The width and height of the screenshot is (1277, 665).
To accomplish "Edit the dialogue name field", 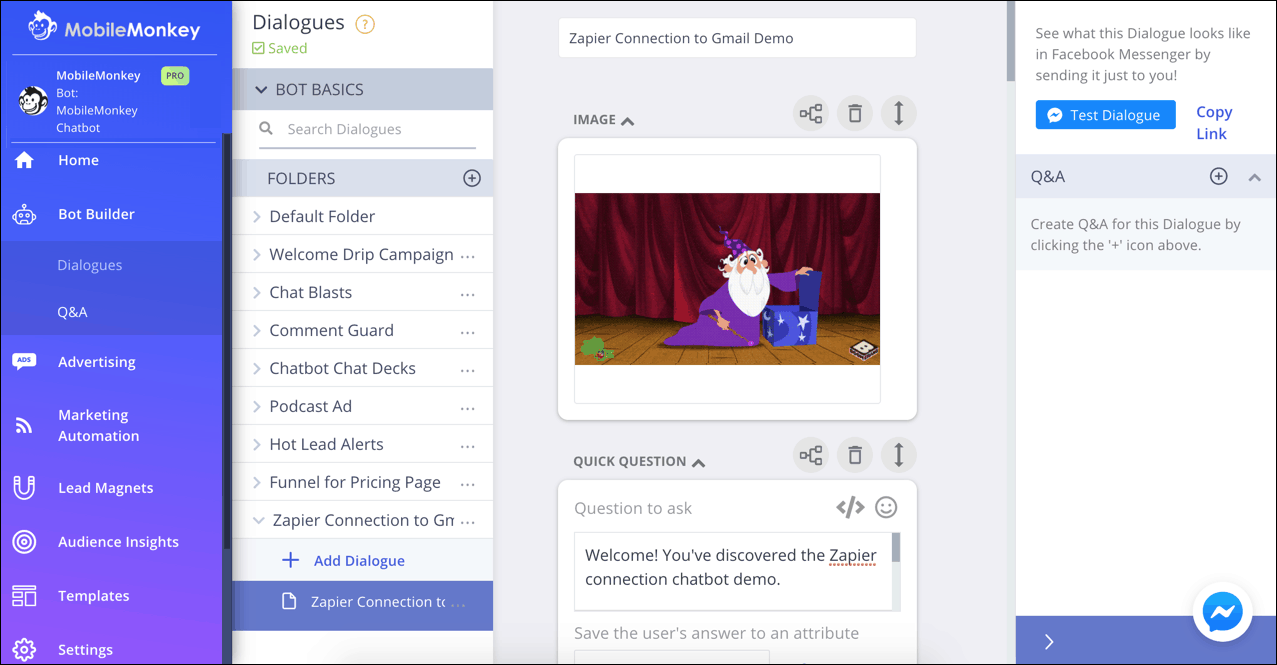I will [x=737, y=38].
